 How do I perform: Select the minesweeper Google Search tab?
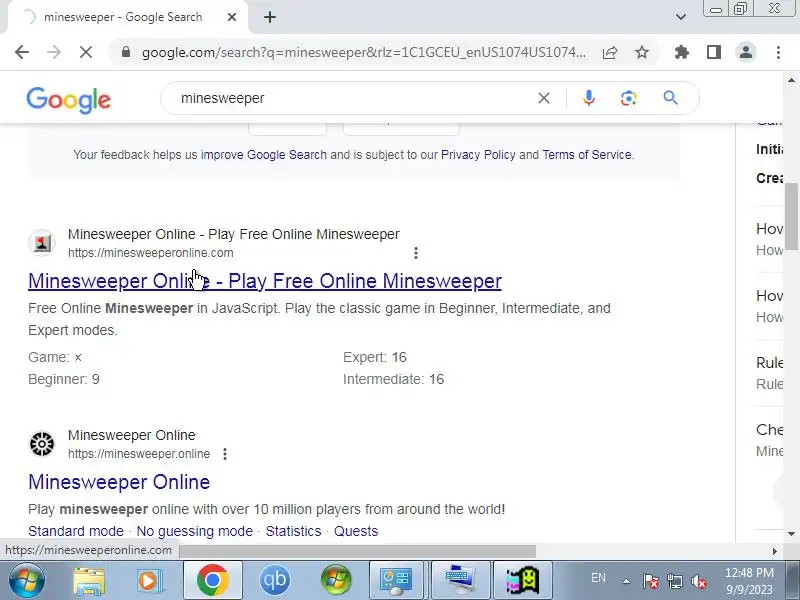coord(123,17)
